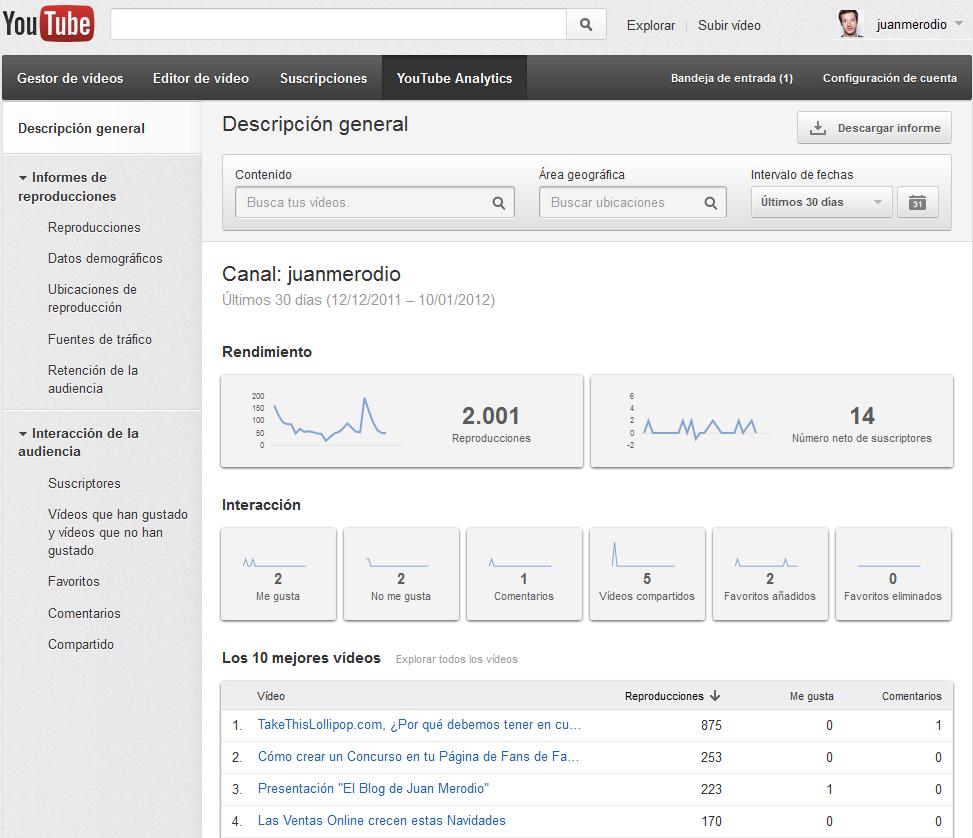Screen dimensions: 973x838
Task: Open the Últimos 30 días dropdown
Action: pyautogui.click(x=822, y=202)
